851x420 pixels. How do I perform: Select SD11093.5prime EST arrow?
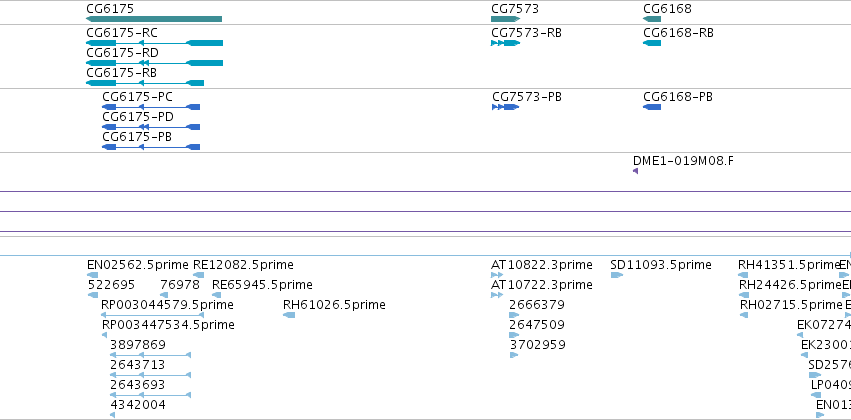(617, 275)
